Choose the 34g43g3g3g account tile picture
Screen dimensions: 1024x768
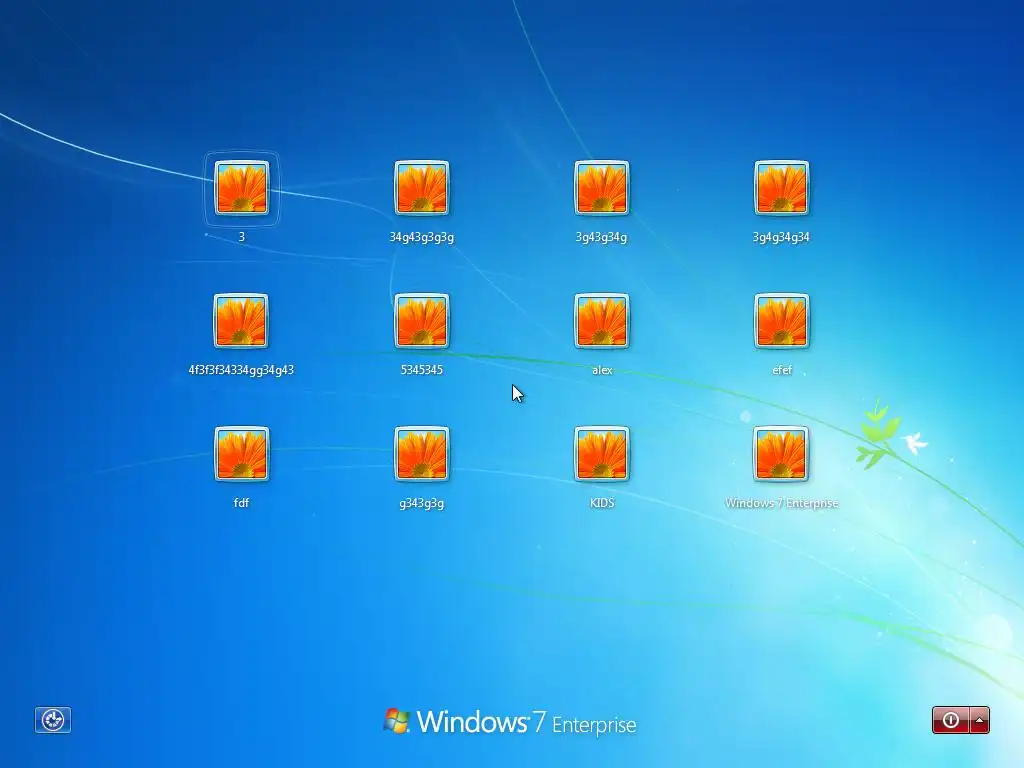point(421,188)
